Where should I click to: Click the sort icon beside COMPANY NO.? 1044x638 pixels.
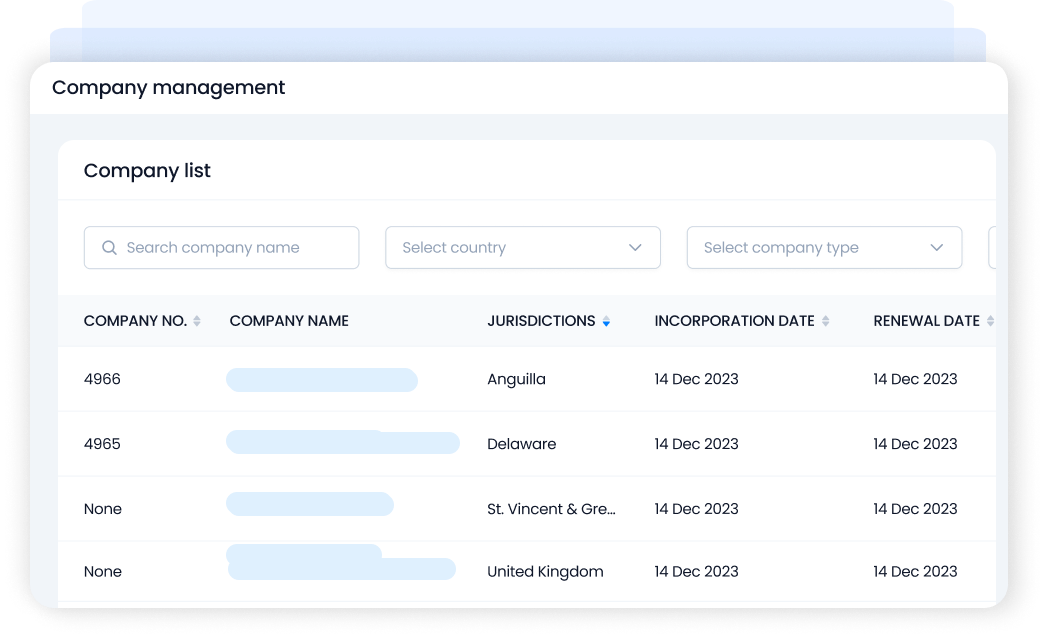pyautogui.click(x=199, y=321)
